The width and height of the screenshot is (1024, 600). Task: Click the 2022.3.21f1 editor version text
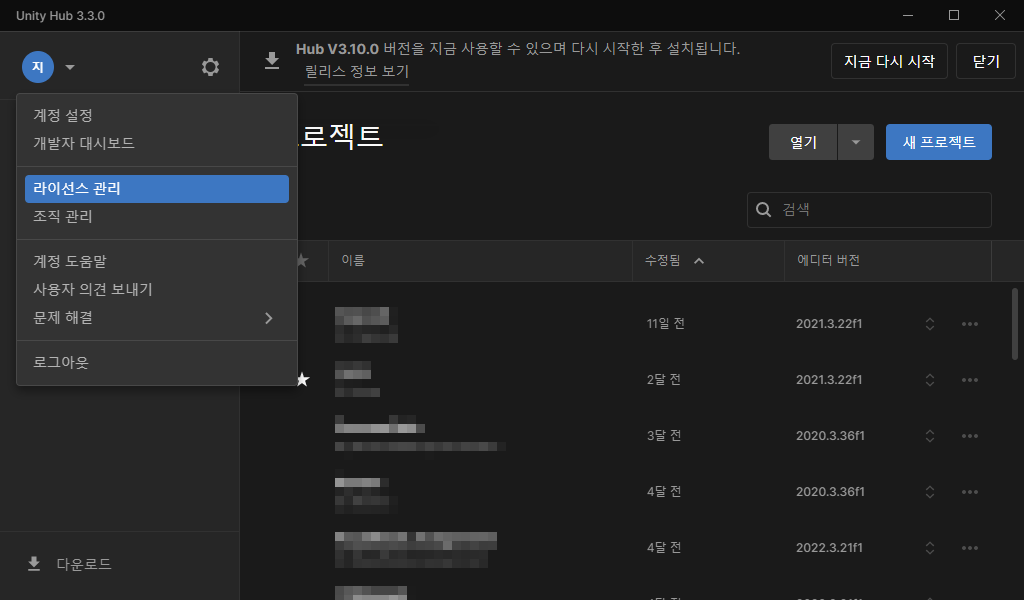(829, 548)
